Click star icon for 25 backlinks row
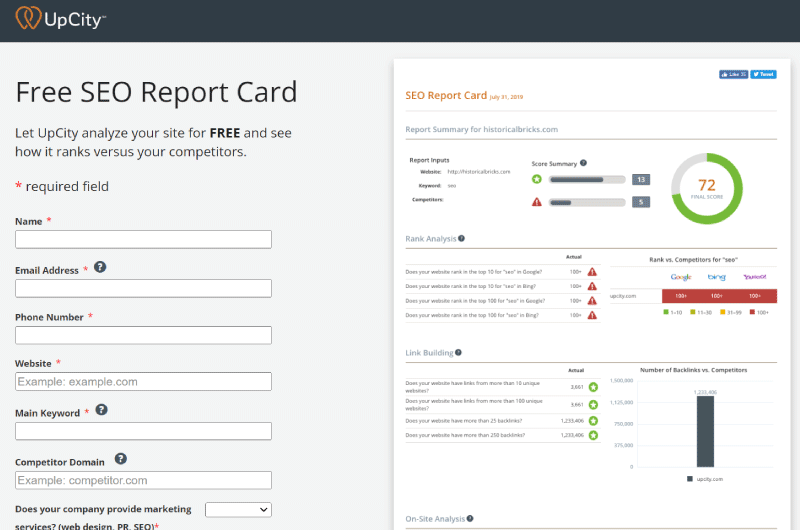The height and width of the screenshot is (530, 800). (593, 421)
